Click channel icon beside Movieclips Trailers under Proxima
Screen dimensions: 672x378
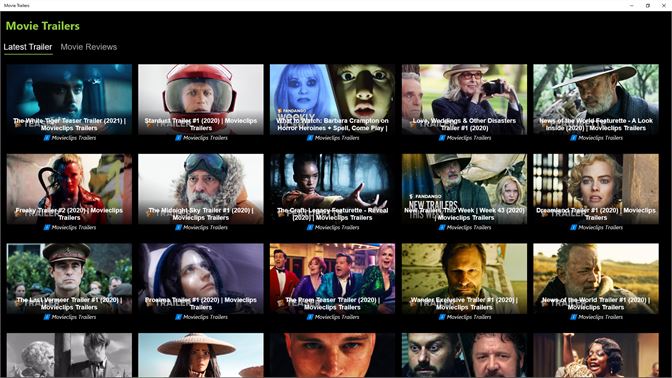click(x=178, y=317)
